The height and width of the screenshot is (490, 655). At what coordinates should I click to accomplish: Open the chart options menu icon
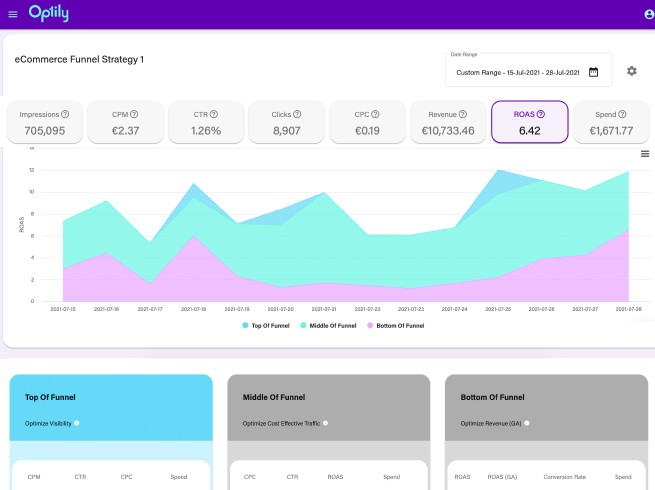point(645,154)
